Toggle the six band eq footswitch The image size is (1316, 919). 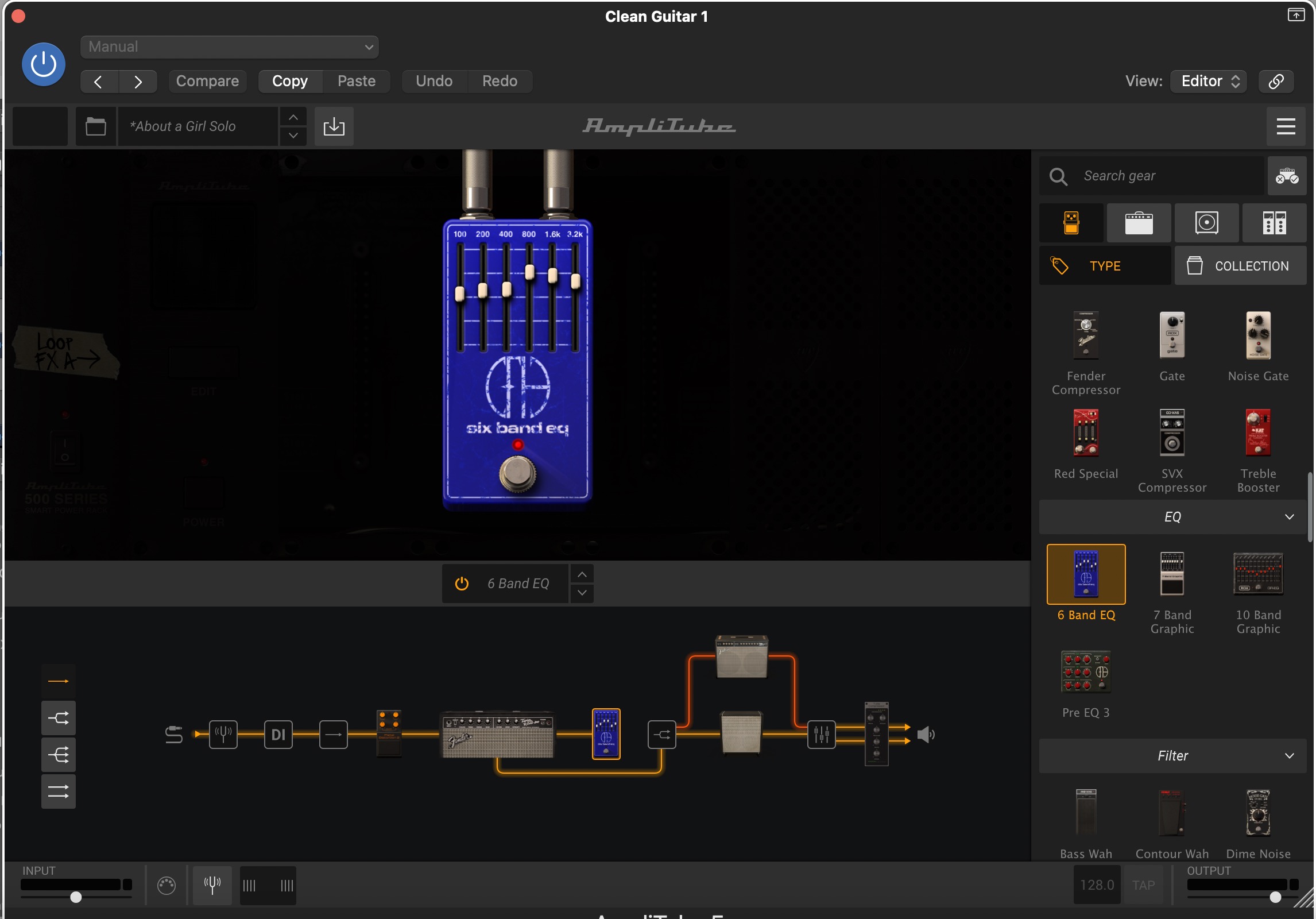[x=518, y=473]
